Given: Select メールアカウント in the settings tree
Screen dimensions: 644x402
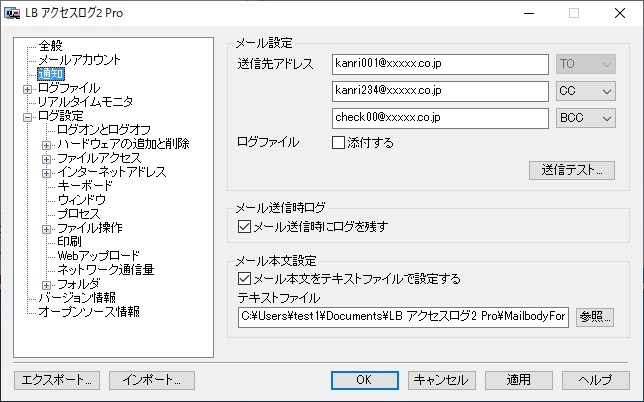Looking at the screenshot, I should (78, 60).
